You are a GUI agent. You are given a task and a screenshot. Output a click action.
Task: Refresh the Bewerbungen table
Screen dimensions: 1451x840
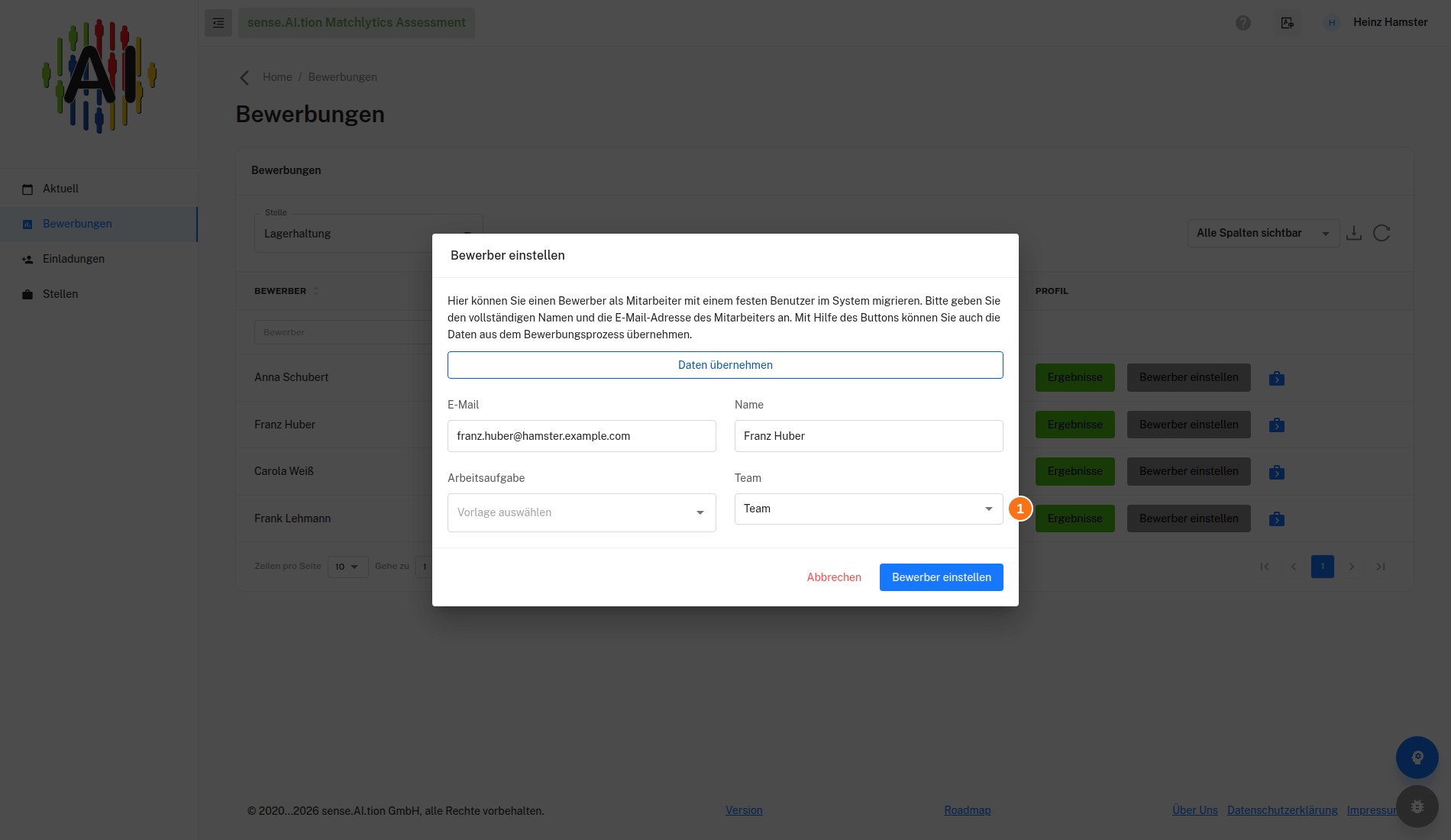[x=1382, y=233]
